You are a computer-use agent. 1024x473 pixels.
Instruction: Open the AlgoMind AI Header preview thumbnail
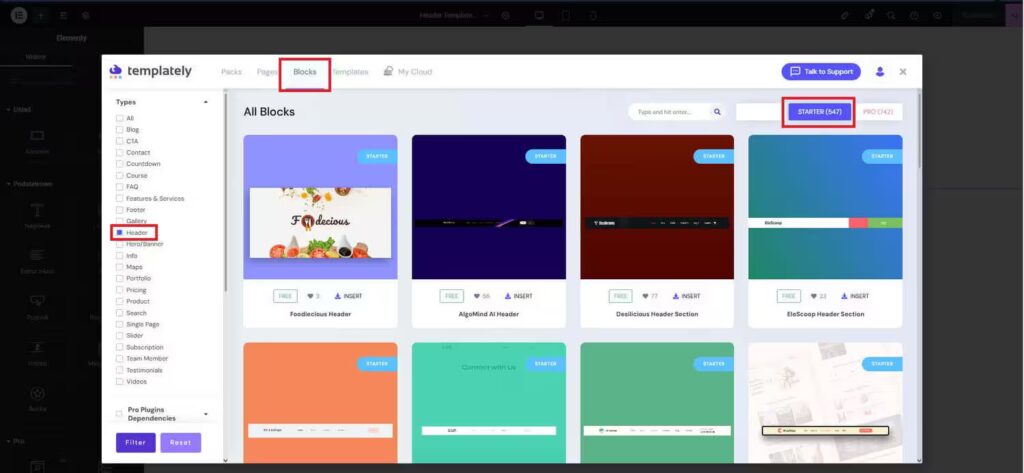(488, 207)
